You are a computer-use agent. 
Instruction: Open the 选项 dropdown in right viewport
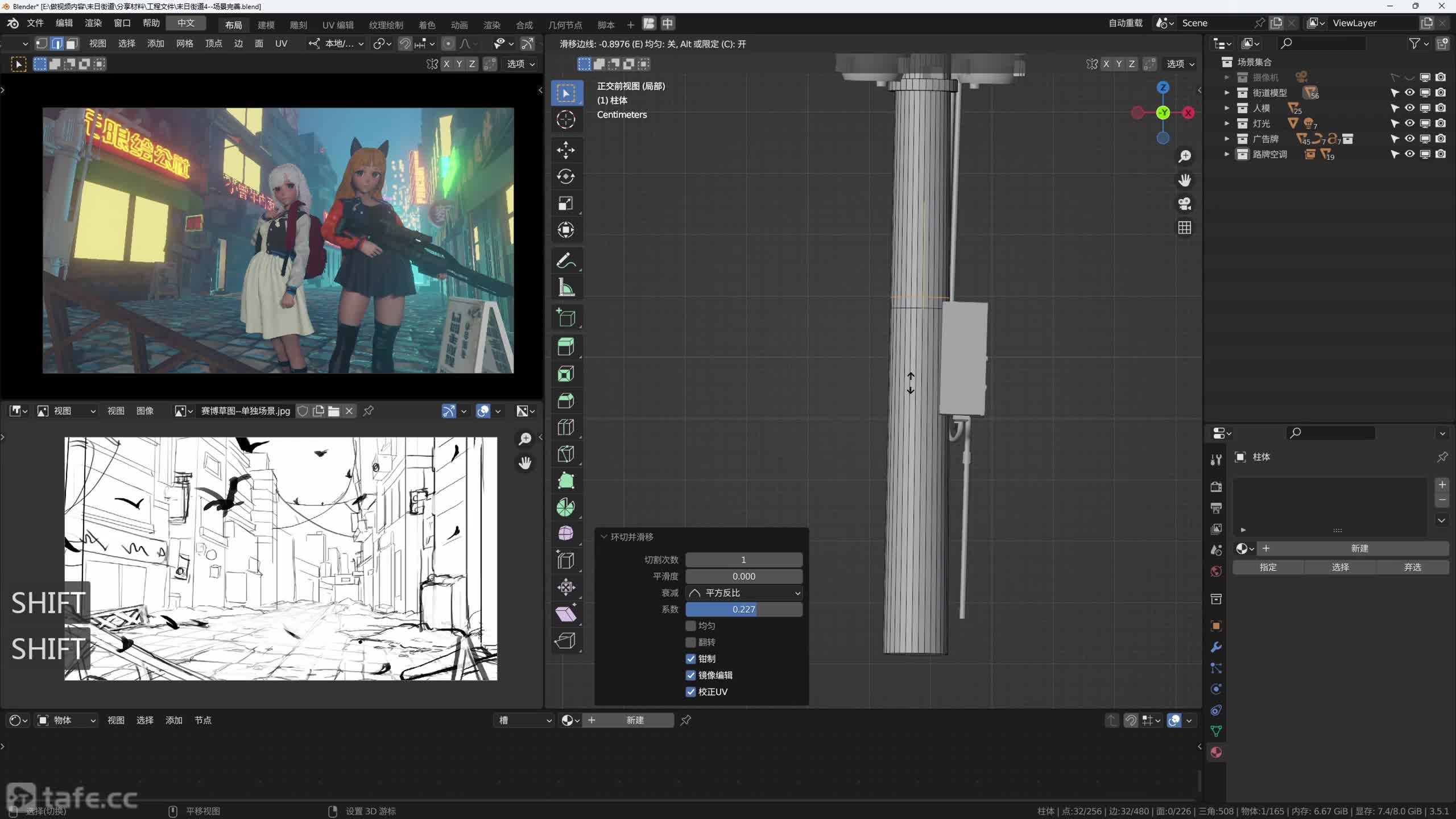(1180, 64)
